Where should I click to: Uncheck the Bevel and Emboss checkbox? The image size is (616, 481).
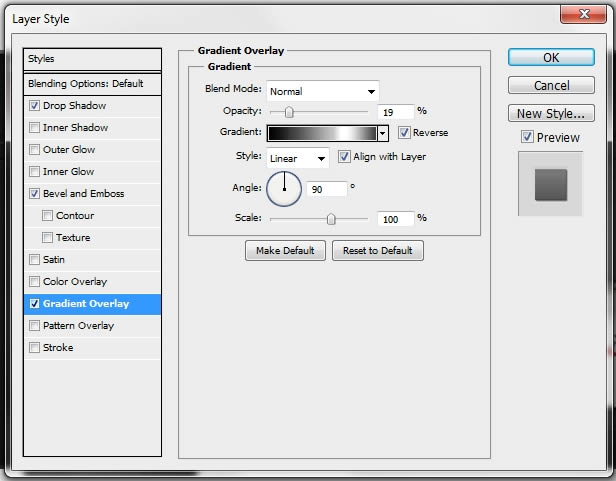[35, 193]
